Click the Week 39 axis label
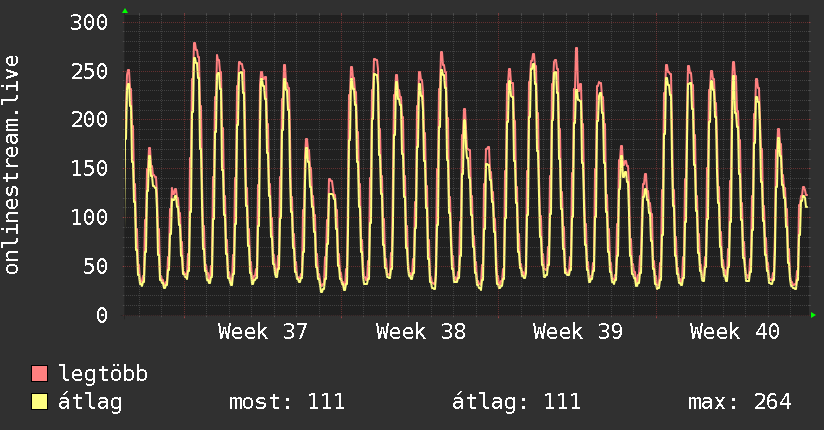The height and width of the screenshot is (430, 824). click(578, 332)
